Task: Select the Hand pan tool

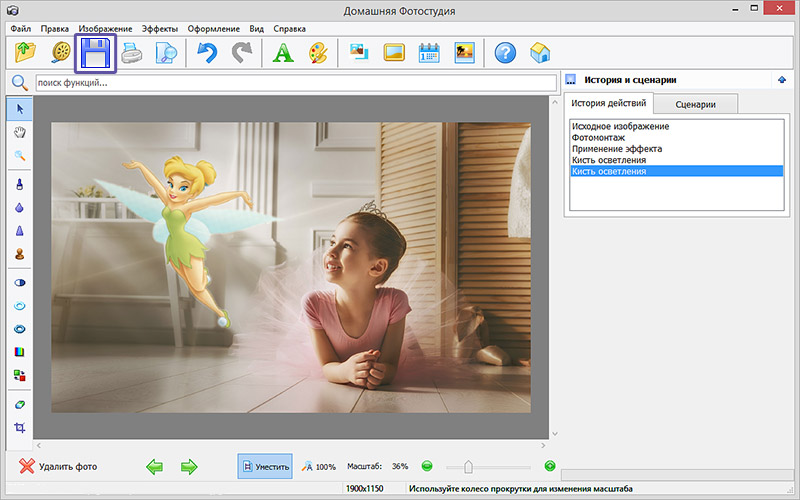Action: (x=19, y=131)
